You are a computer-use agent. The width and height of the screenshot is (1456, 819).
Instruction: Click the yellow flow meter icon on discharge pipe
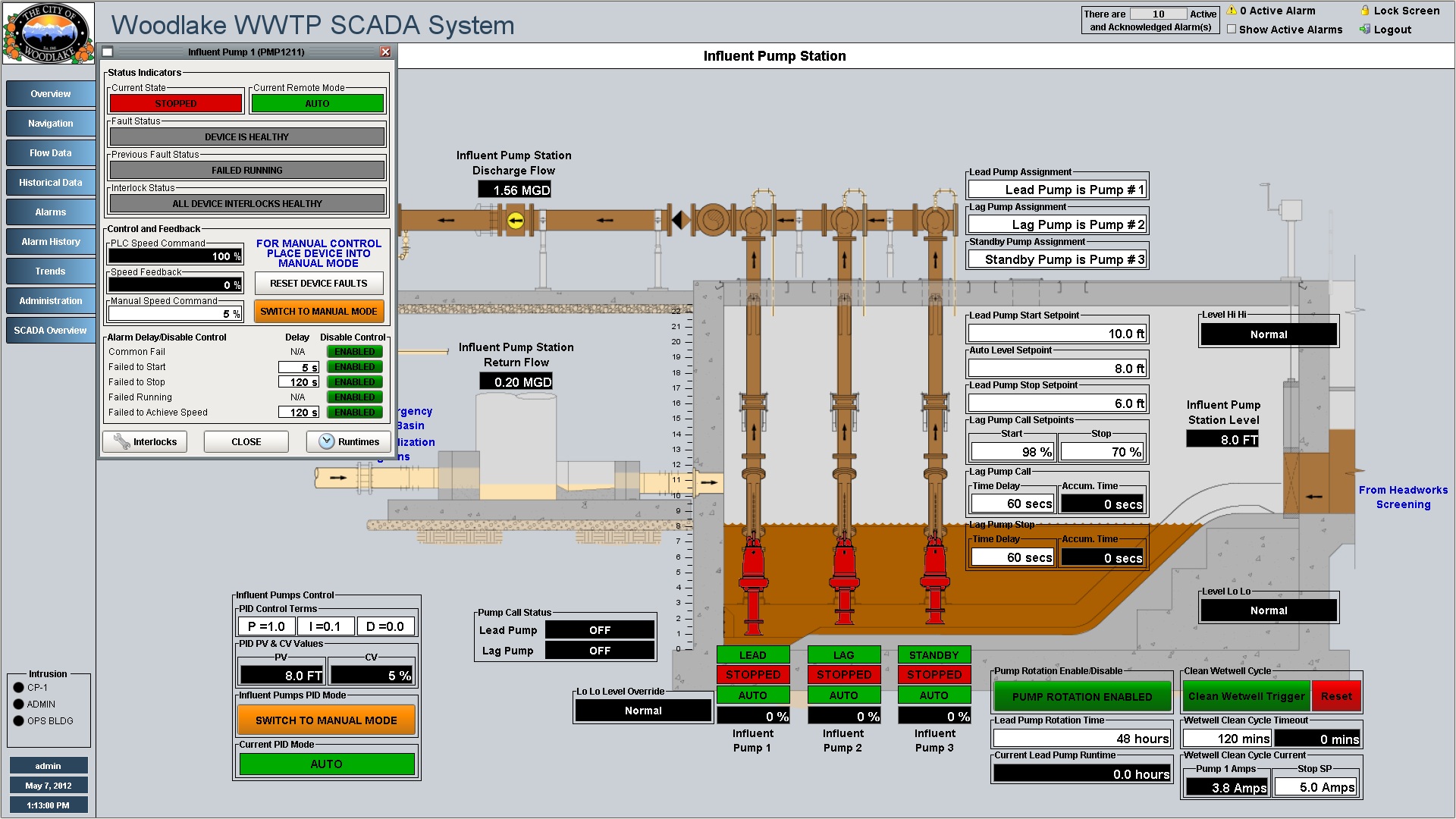pyautogui.click(x=516, y=221)
